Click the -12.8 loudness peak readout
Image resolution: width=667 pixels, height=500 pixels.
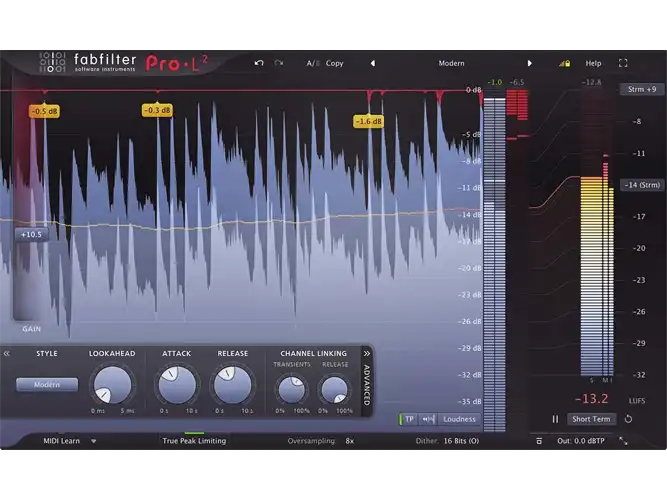click(x=592, y=82)
